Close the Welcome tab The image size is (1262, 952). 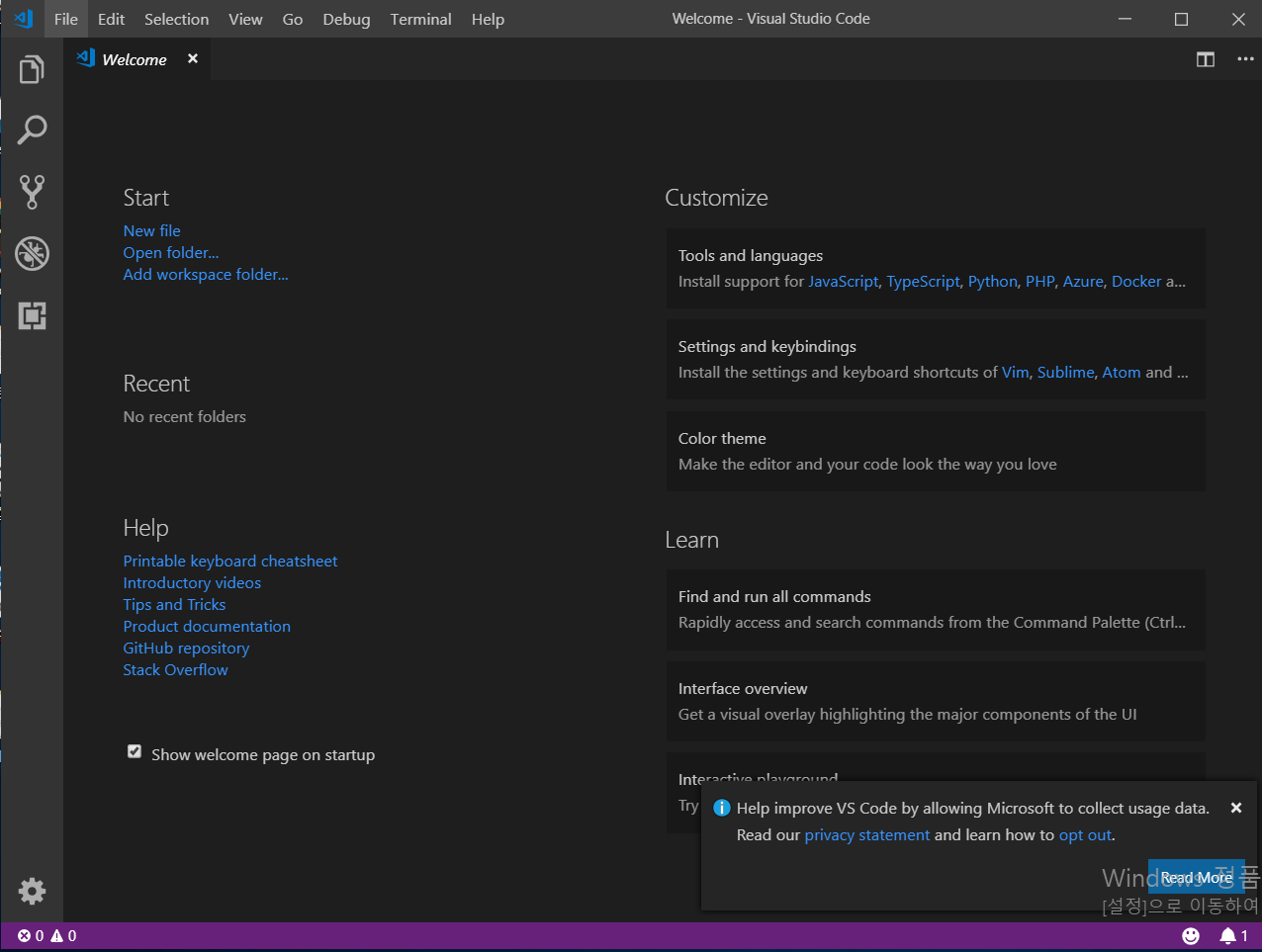193,58
